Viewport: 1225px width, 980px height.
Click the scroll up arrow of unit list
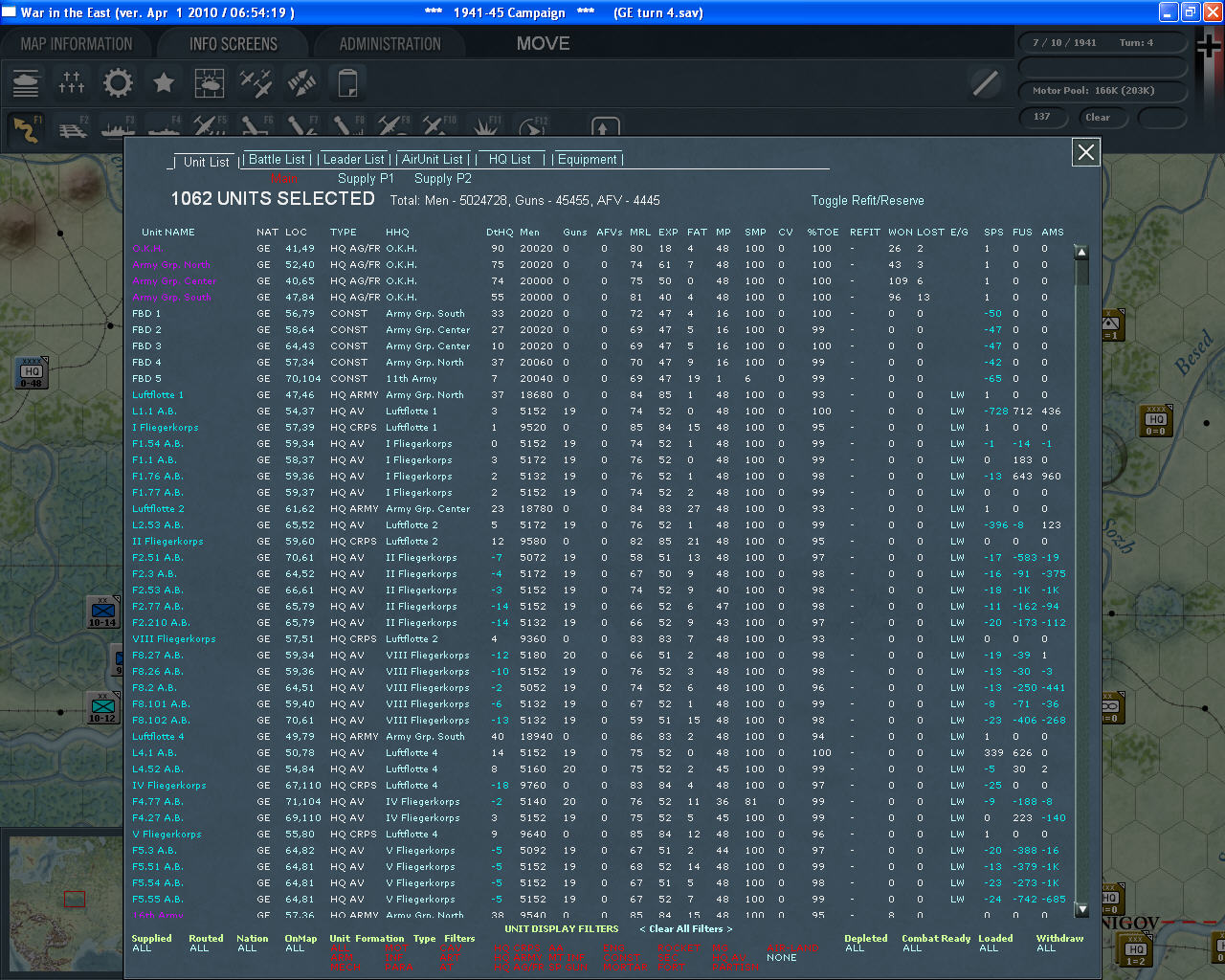coord(1082,252)
